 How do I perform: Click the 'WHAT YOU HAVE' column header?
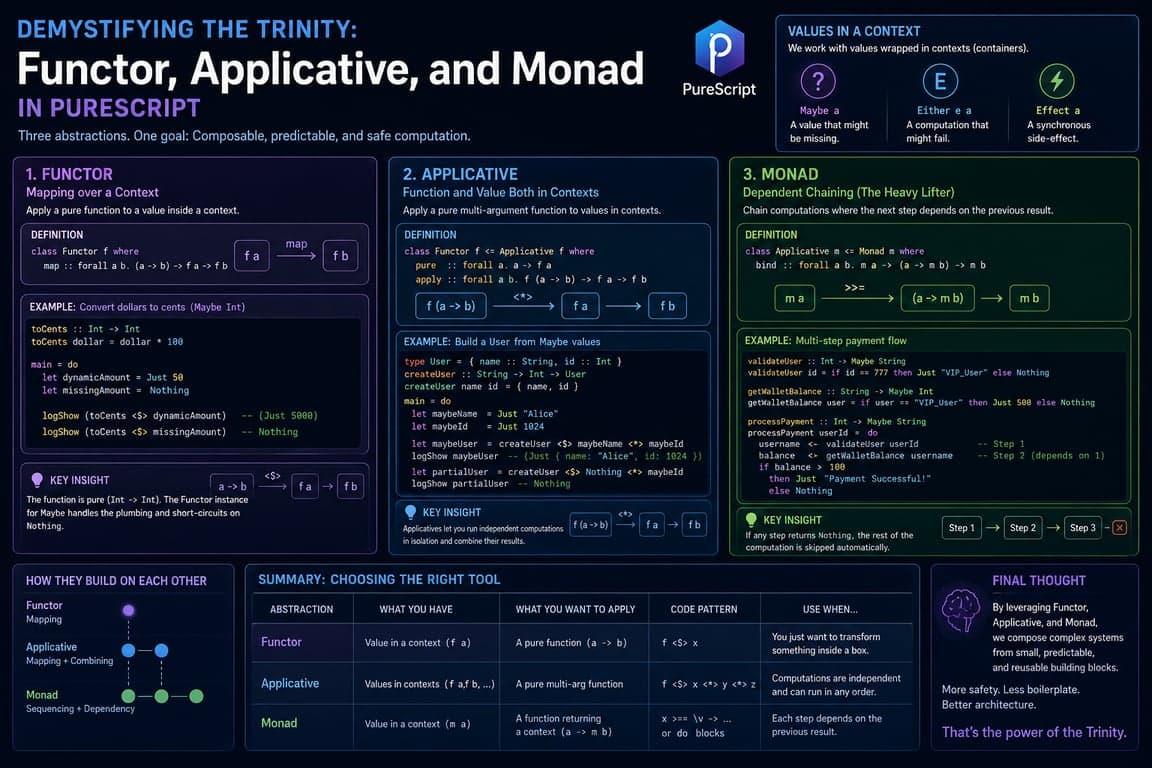tap(416, 609)
